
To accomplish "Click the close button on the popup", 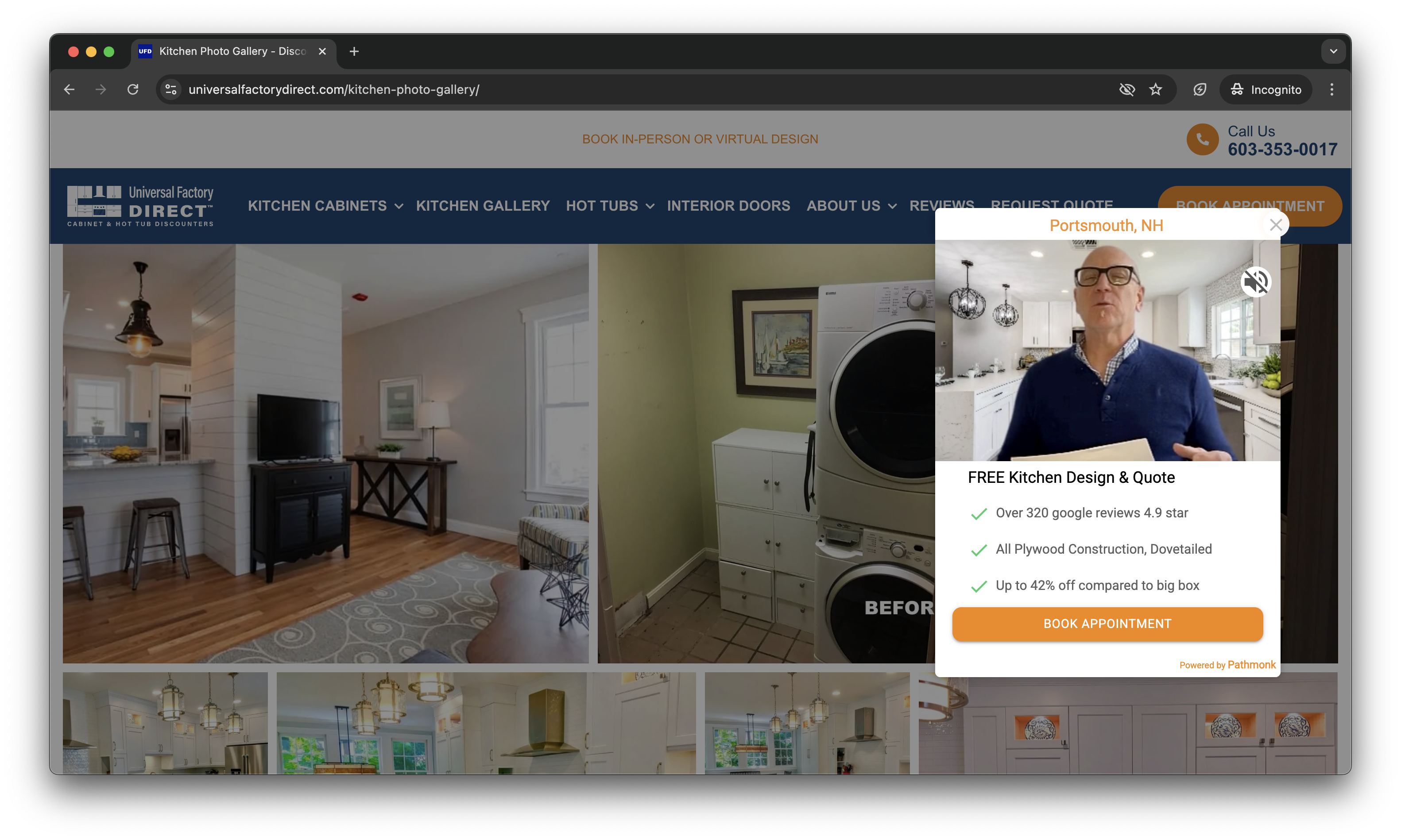I will point(1277,225).
